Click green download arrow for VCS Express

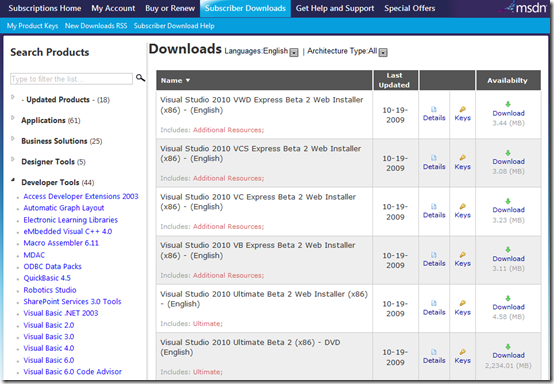[x=508, y=153]
